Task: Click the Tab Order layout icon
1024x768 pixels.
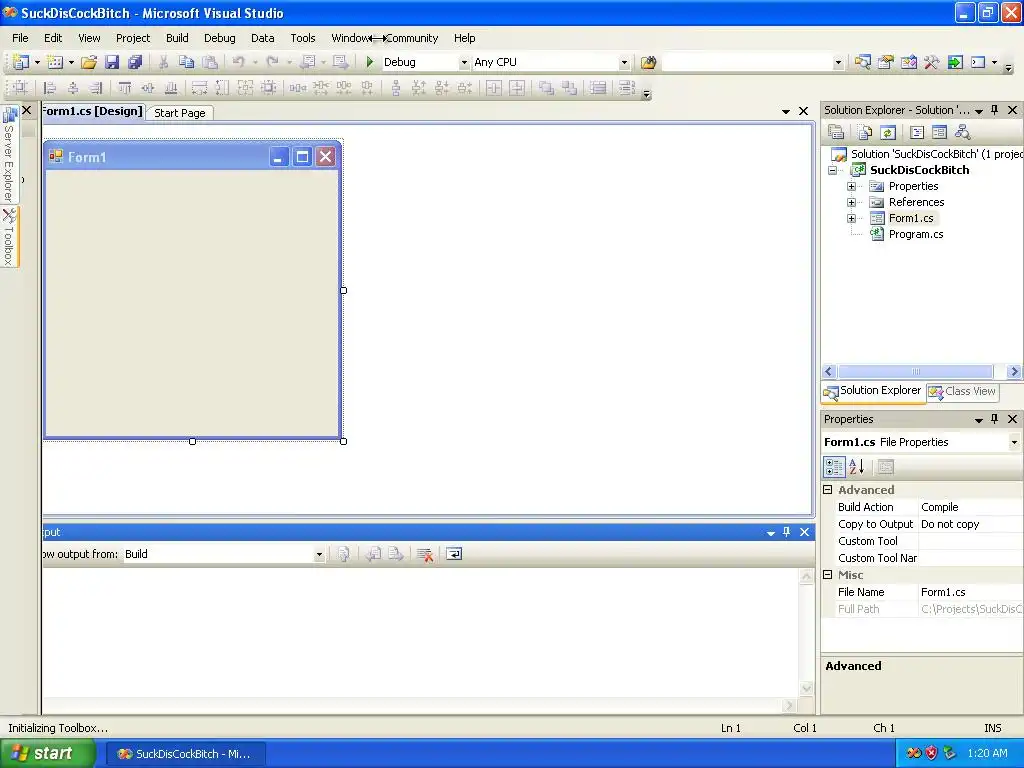Action: point(626,88)
